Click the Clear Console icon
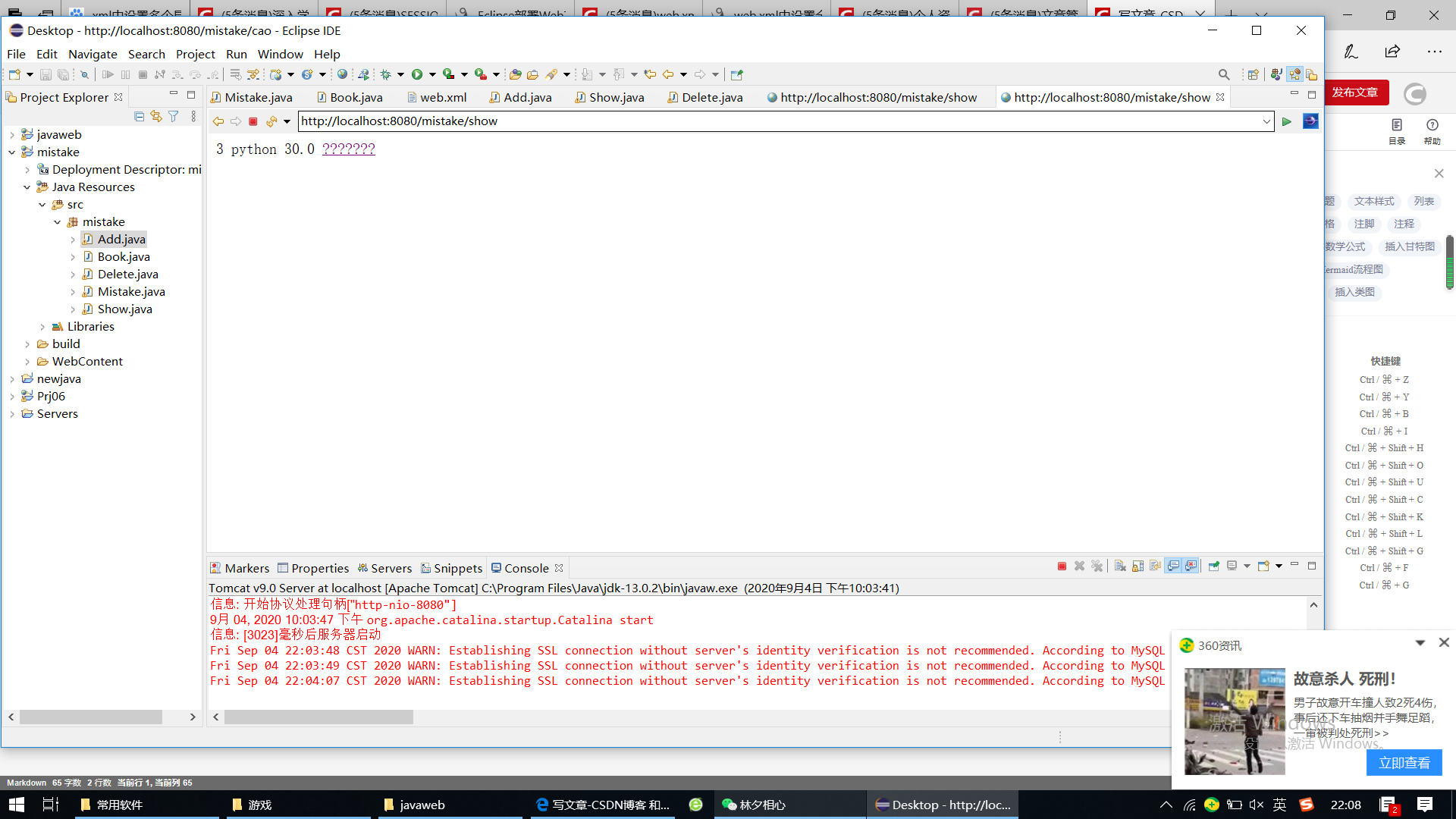The image size is (1456, 819). [x=1120, y=566]
